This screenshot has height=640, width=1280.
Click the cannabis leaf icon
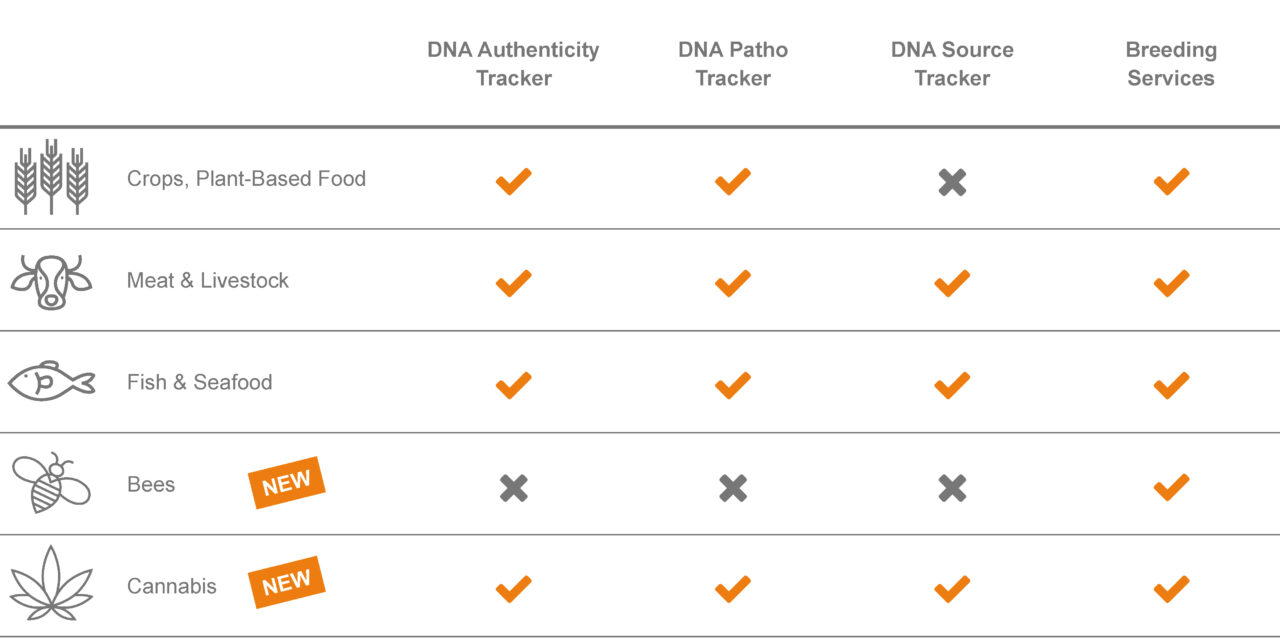(x=51, y=584)
